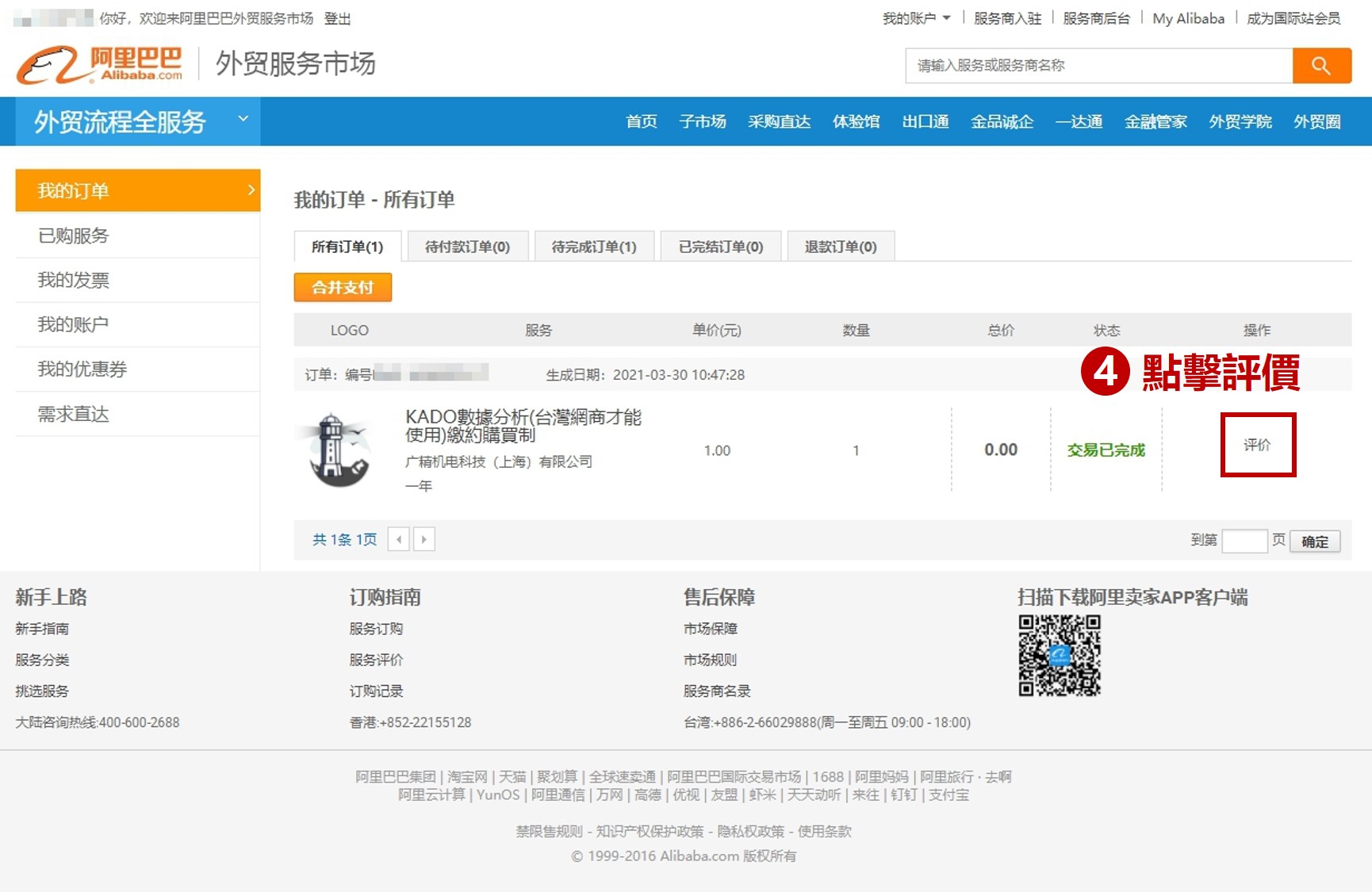Viewport: 1372px width, 892px height.
Task: Click the next page arrow
Action: point(425,539)
